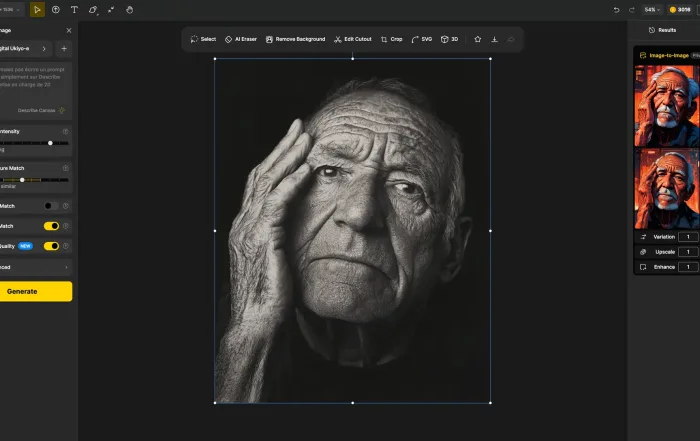This screenshot has width=700, height=441.
Task: Open the 54% zoom dropdown
Action: [x=652, y=9]
